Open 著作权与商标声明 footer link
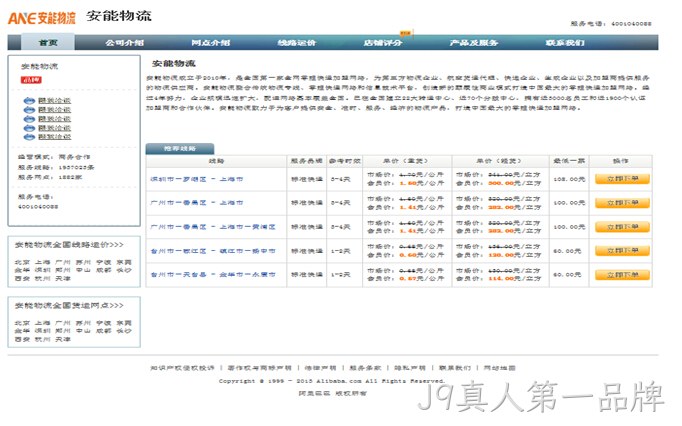This screenshot has width=682, height=426. 259,368
